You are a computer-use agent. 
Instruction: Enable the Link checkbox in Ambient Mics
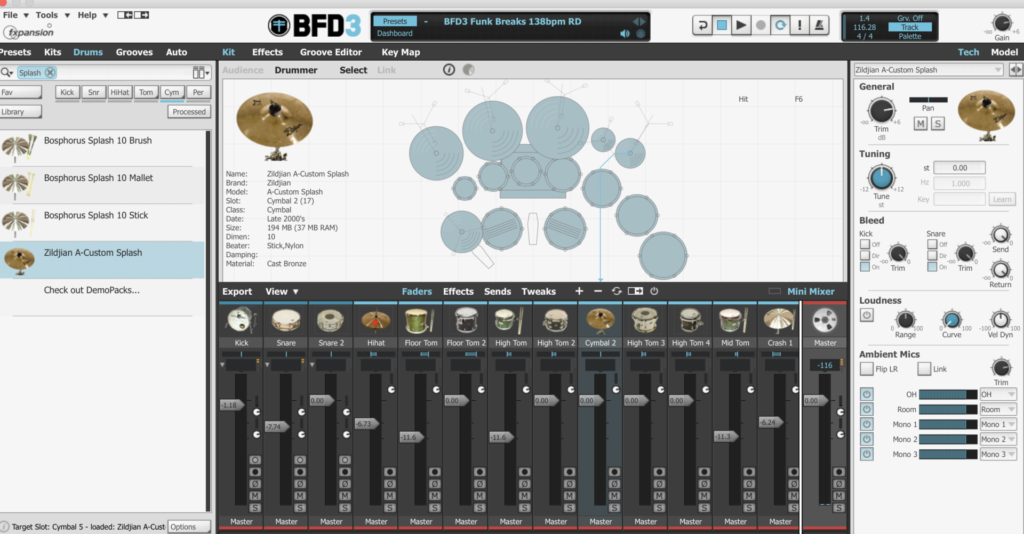pyautogui.click(x=924, y=369)
